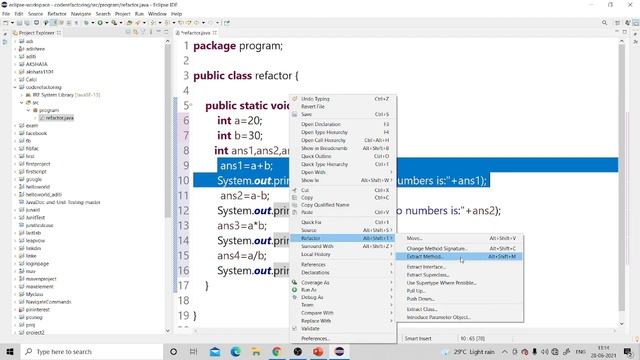Collapse the program package node

(x=29, y=111)
